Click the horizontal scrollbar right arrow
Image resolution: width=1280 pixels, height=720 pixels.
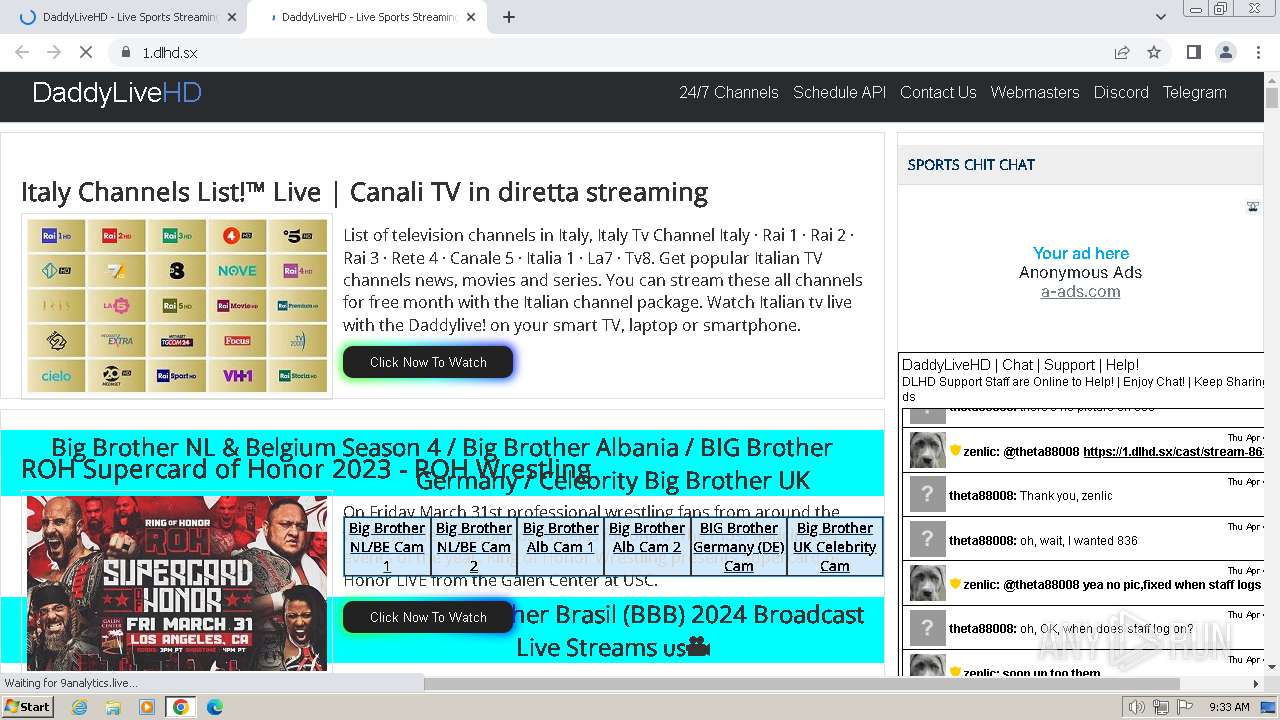(x=1256, y=684)
